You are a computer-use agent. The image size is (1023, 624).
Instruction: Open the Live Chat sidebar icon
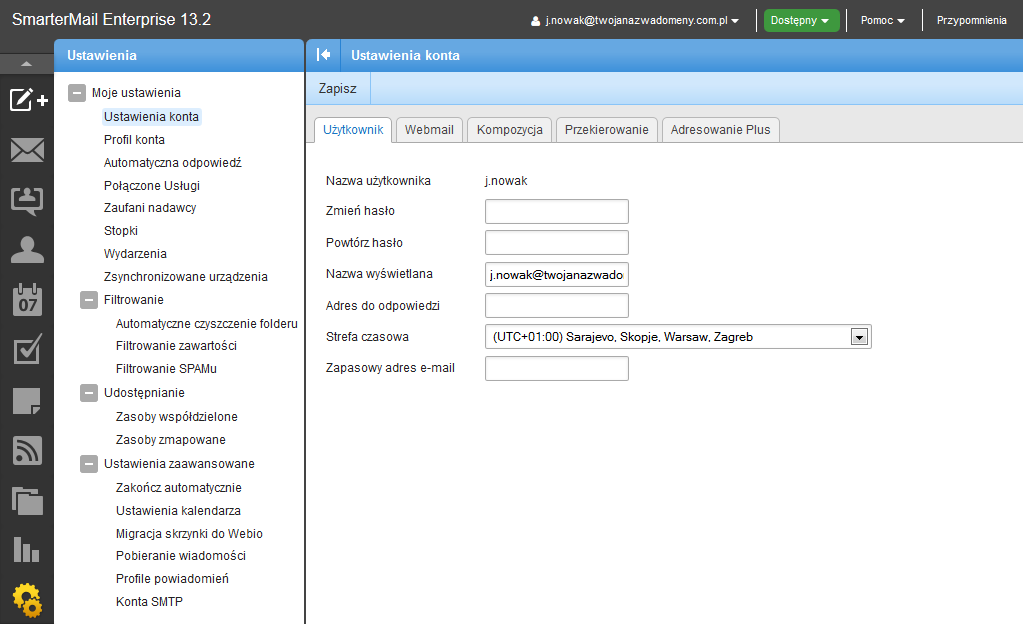[x=27, y=201]
